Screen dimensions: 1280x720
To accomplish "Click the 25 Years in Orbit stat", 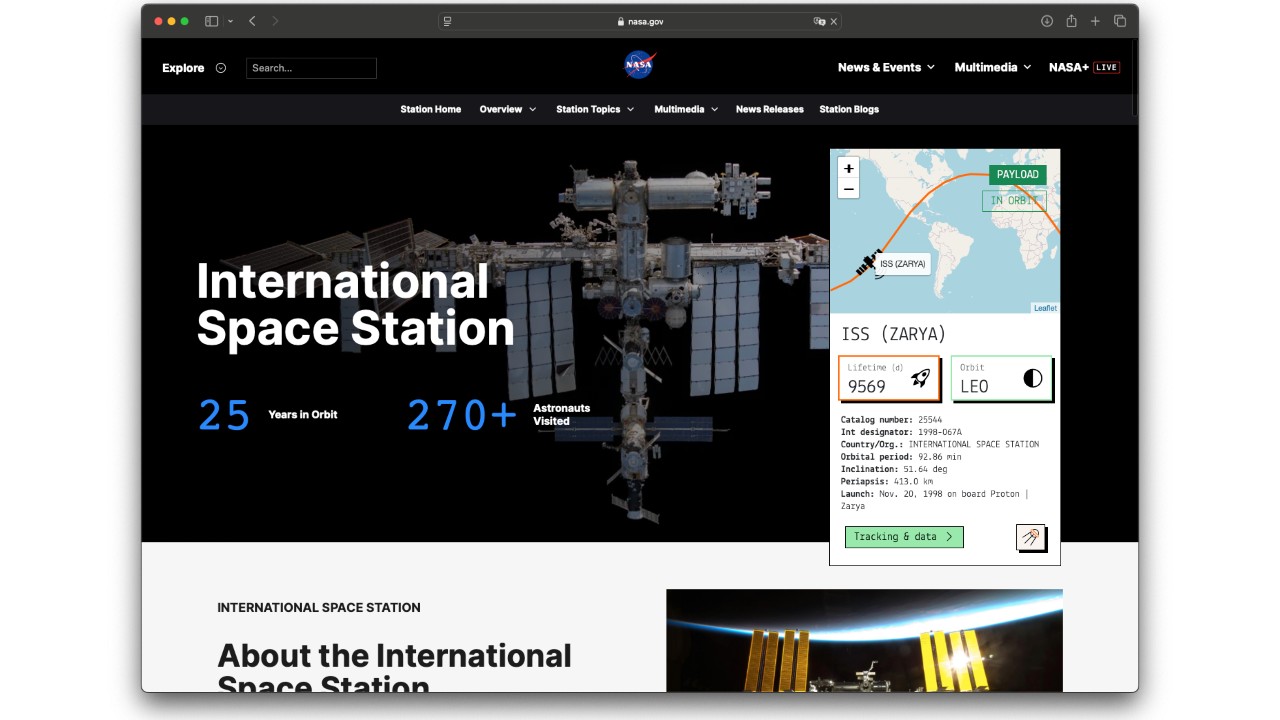I will click(x=268, y=415).
